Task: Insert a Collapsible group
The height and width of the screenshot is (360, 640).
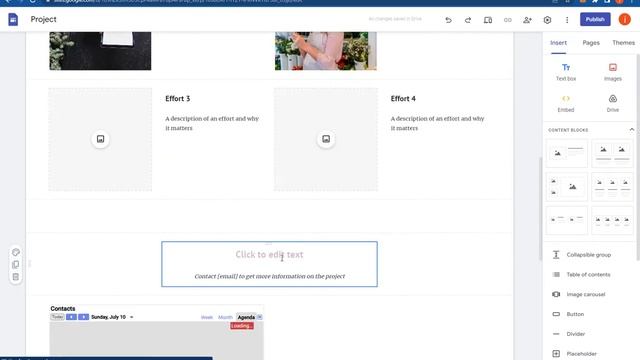Action: click(582, 255)
